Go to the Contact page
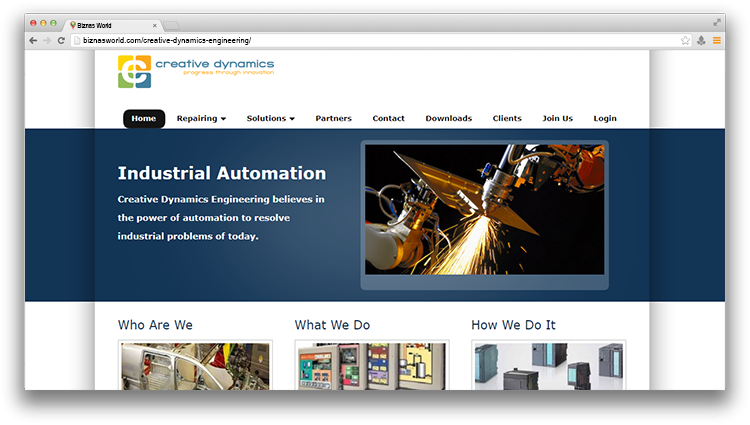Viewport: 750px width, 425px height. [x=388, y=119]
